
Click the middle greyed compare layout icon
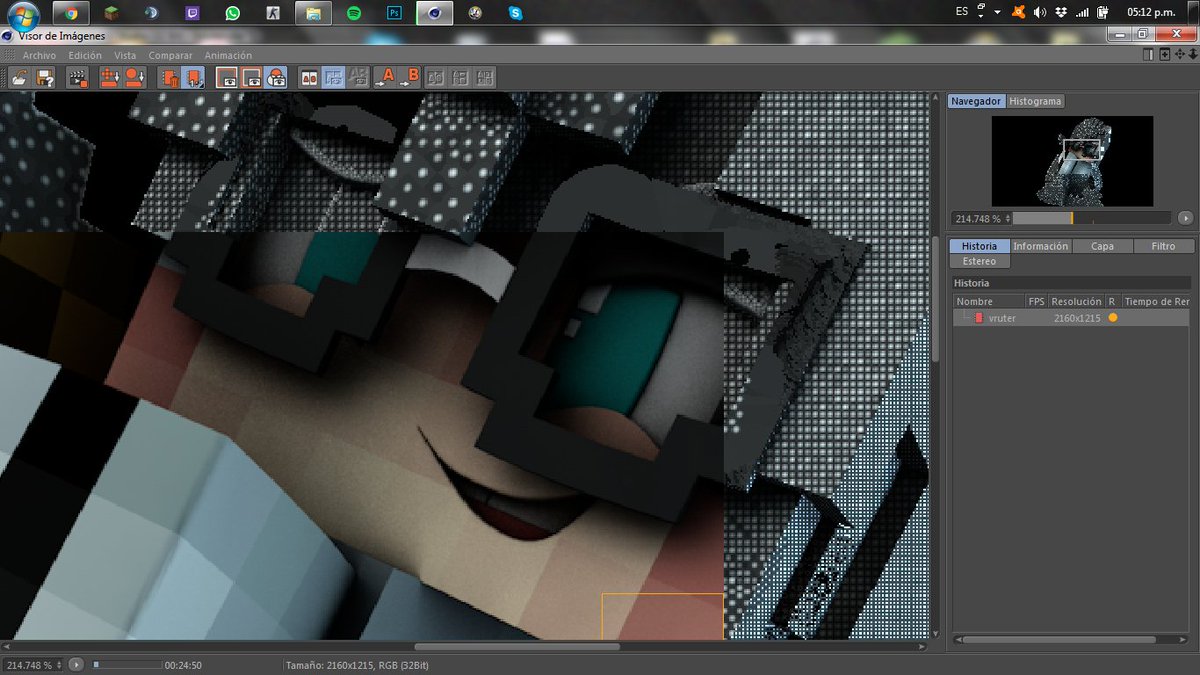click(x=460, y=77)
